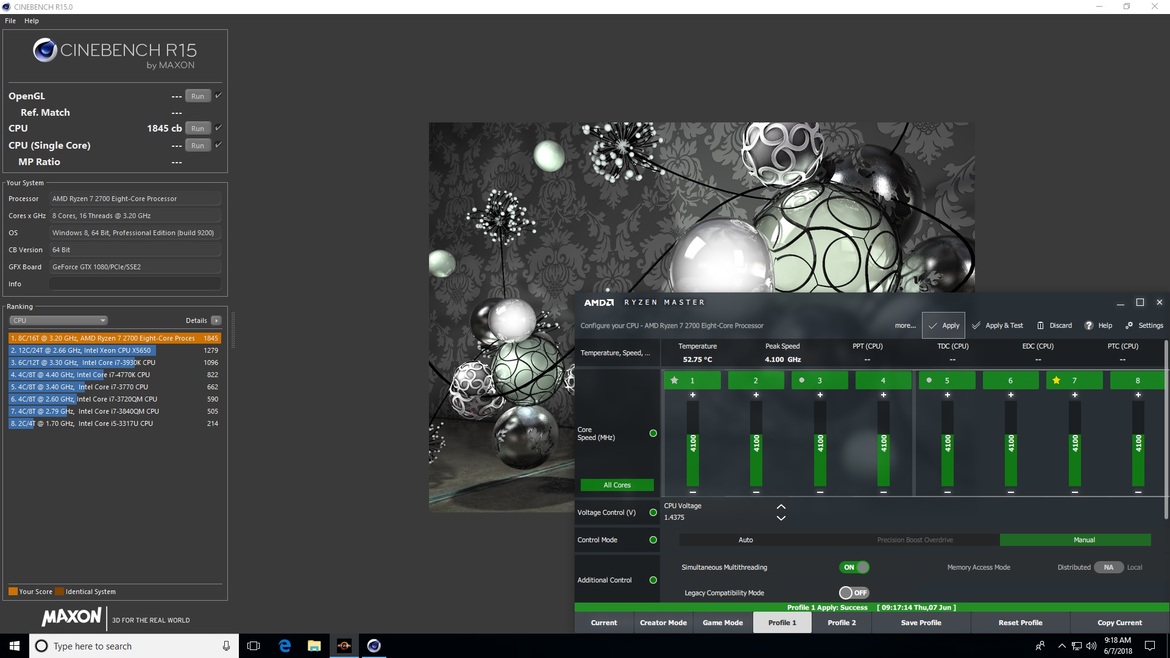This screenshot has height=658, width=1170.
Task: Run the OpenGL benchmark
Action: 198,96
